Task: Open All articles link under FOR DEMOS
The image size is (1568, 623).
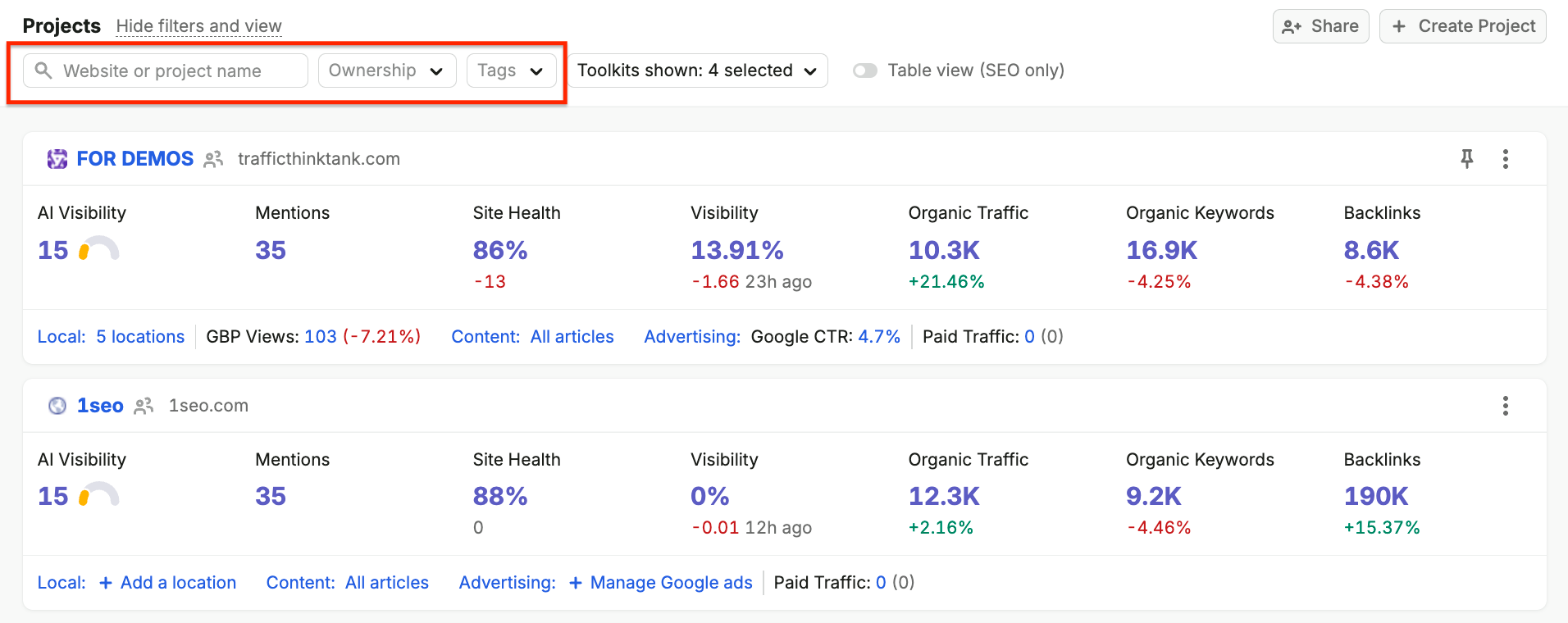Action: [572, 337]
